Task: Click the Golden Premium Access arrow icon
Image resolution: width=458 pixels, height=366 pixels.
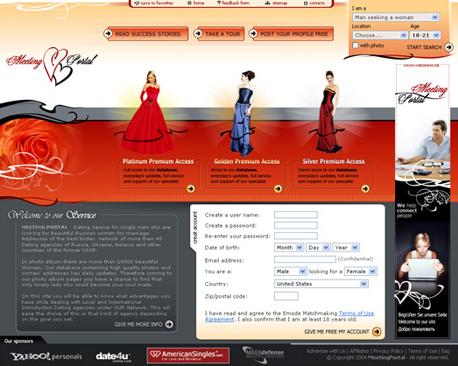Action: coord(278,189)
